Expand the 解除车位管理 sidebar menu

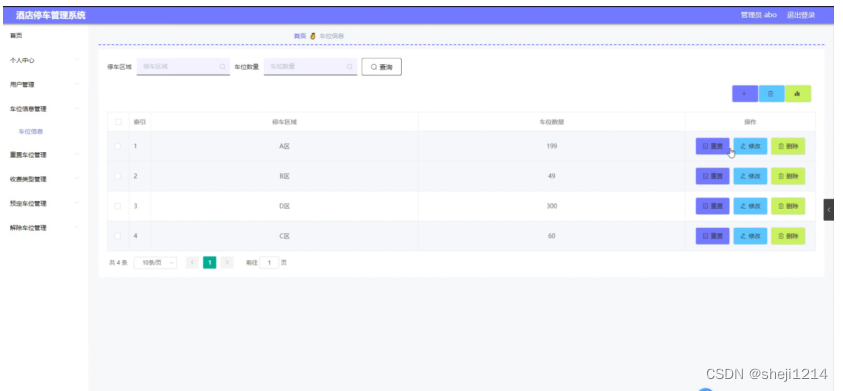(x=44, y=228)
